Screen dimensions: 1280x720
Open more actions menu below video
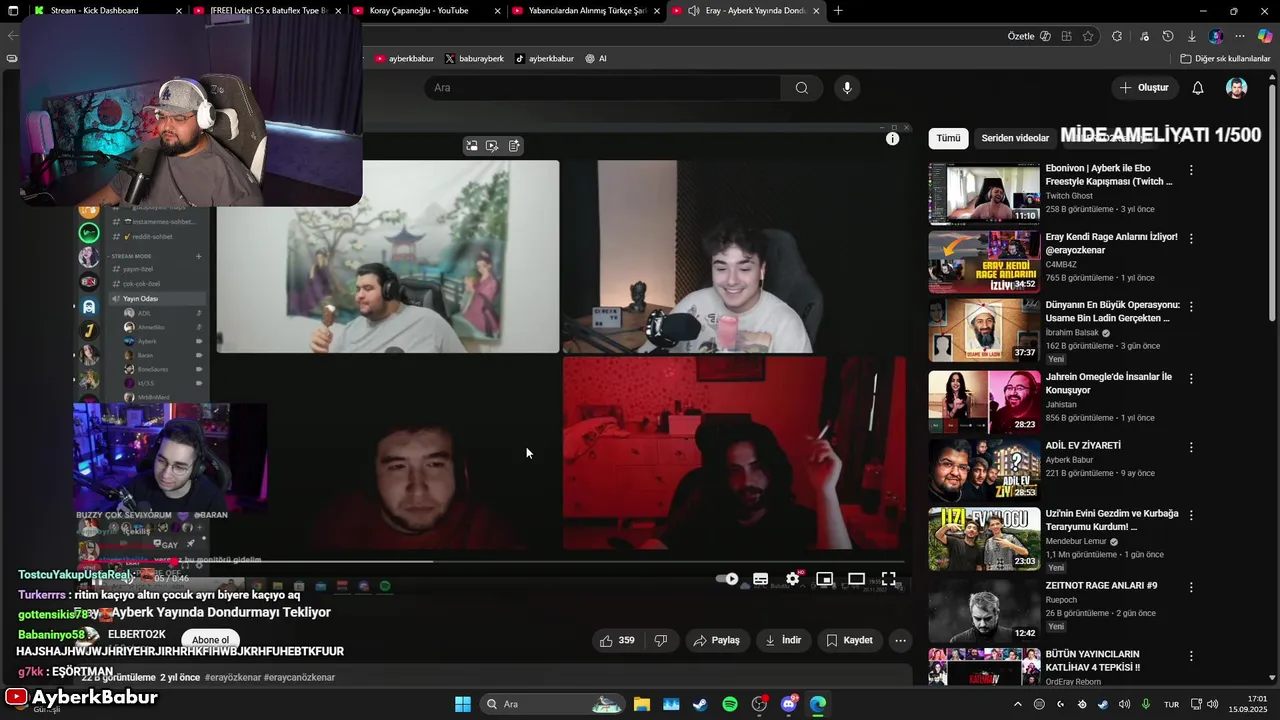point(901,640)
